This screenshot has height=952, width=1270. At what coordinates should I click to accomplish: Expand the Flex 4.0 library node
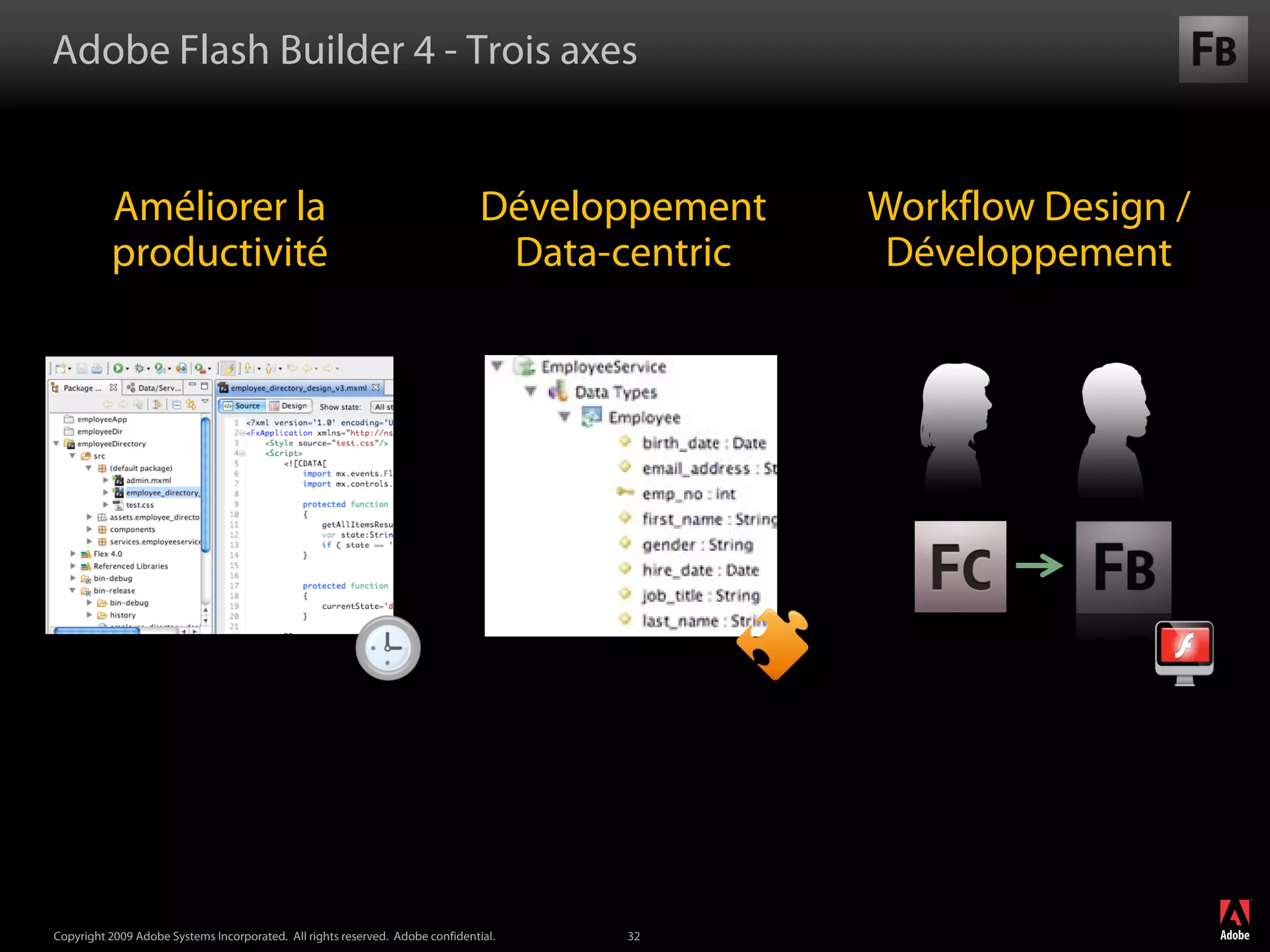tap(73, 554)
